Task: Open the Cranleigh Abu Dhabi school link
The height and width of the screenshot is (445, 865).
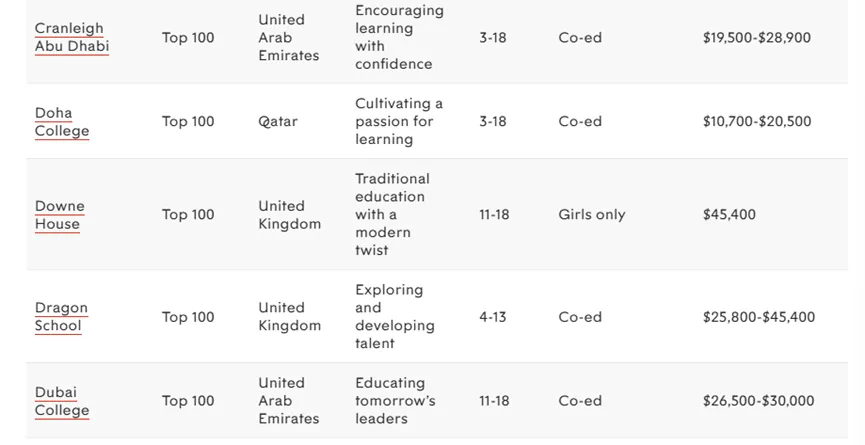Action: (72, 38)
